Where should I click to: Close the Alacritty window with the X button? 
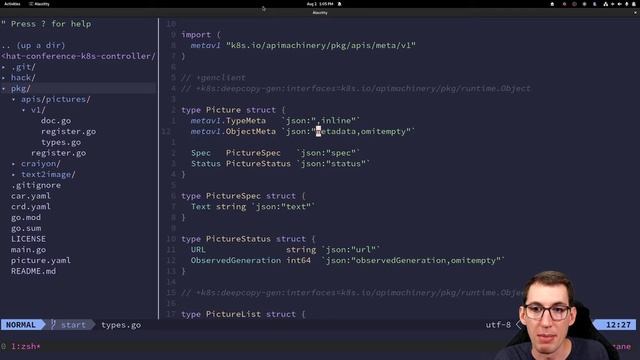click(635, 13)
